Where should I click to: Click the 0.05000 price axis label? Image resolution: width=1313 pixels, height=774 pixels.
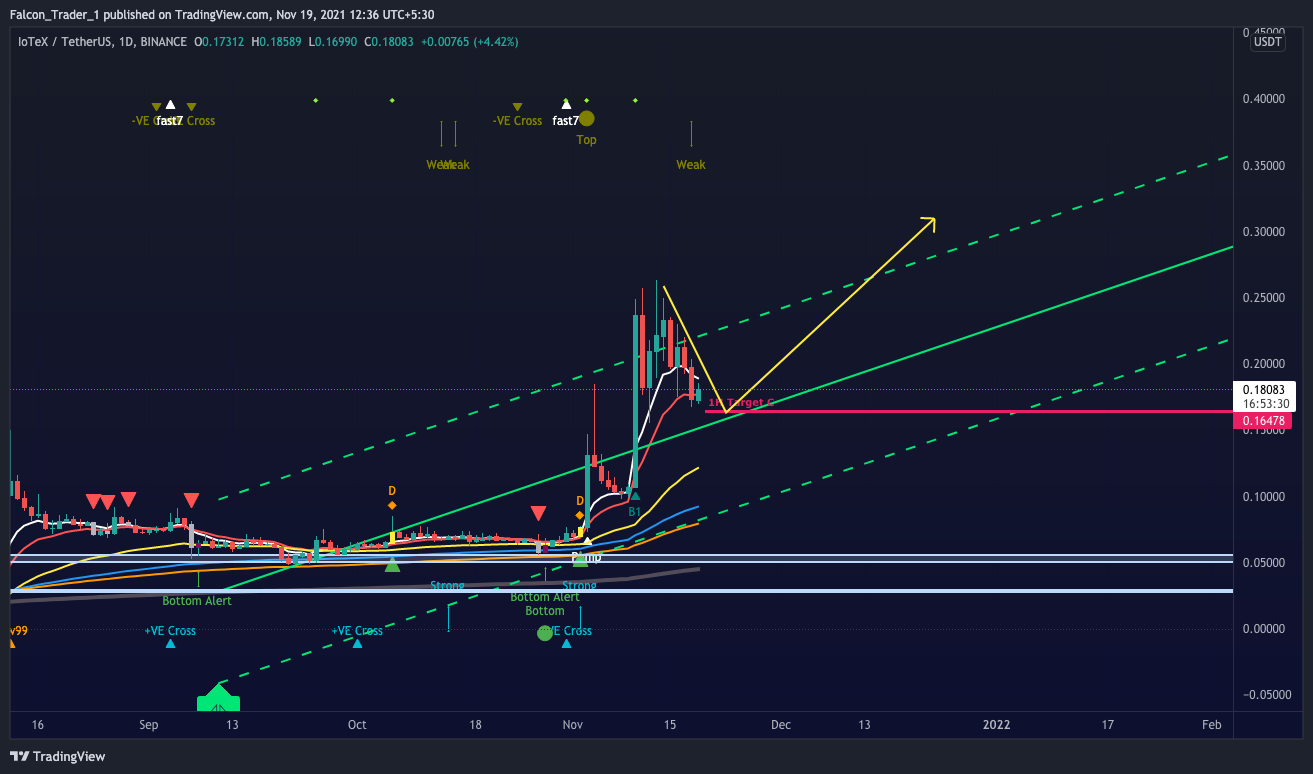click(1263, 563)
